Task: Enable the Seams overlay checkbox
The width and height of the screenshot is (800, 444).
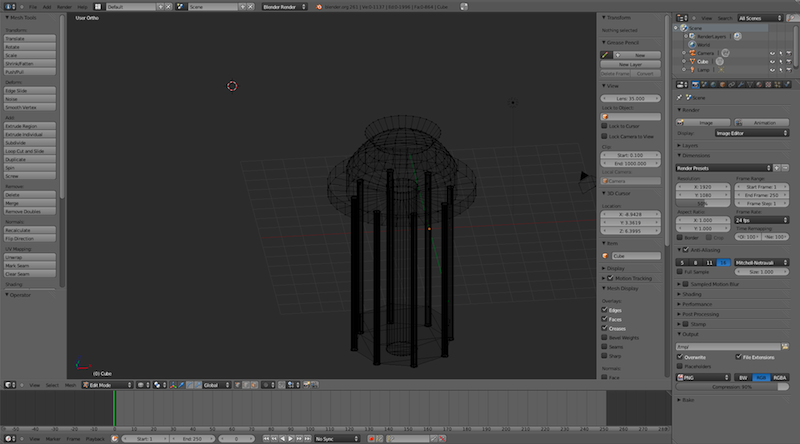Action: (x=604, y=347)
